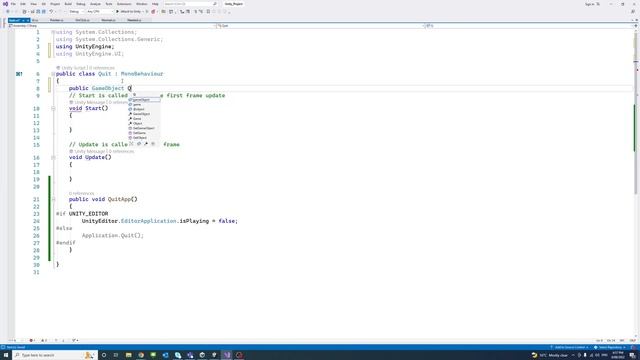640x360 pixels.
Task: Open the File menu
Action: point(13,4)
